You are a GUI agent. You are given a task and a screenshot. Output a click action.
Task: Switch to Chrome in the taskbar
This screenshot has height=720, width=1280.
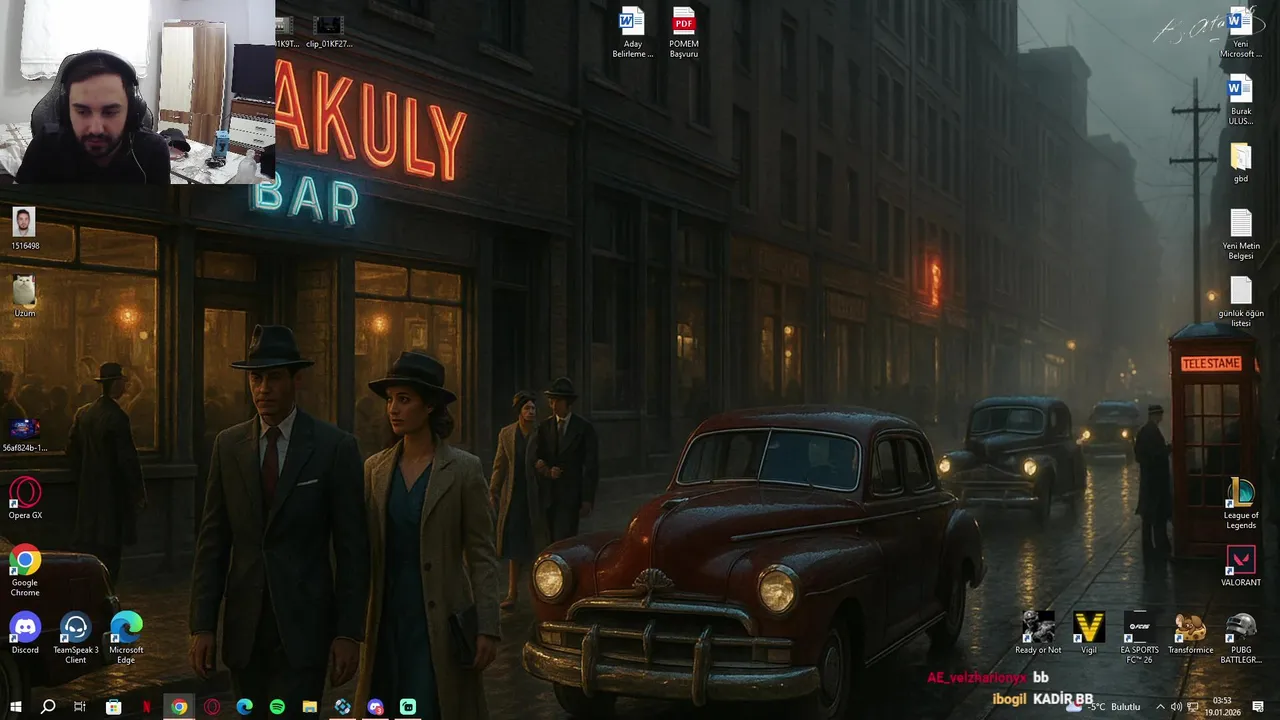(x=179, y=707)
